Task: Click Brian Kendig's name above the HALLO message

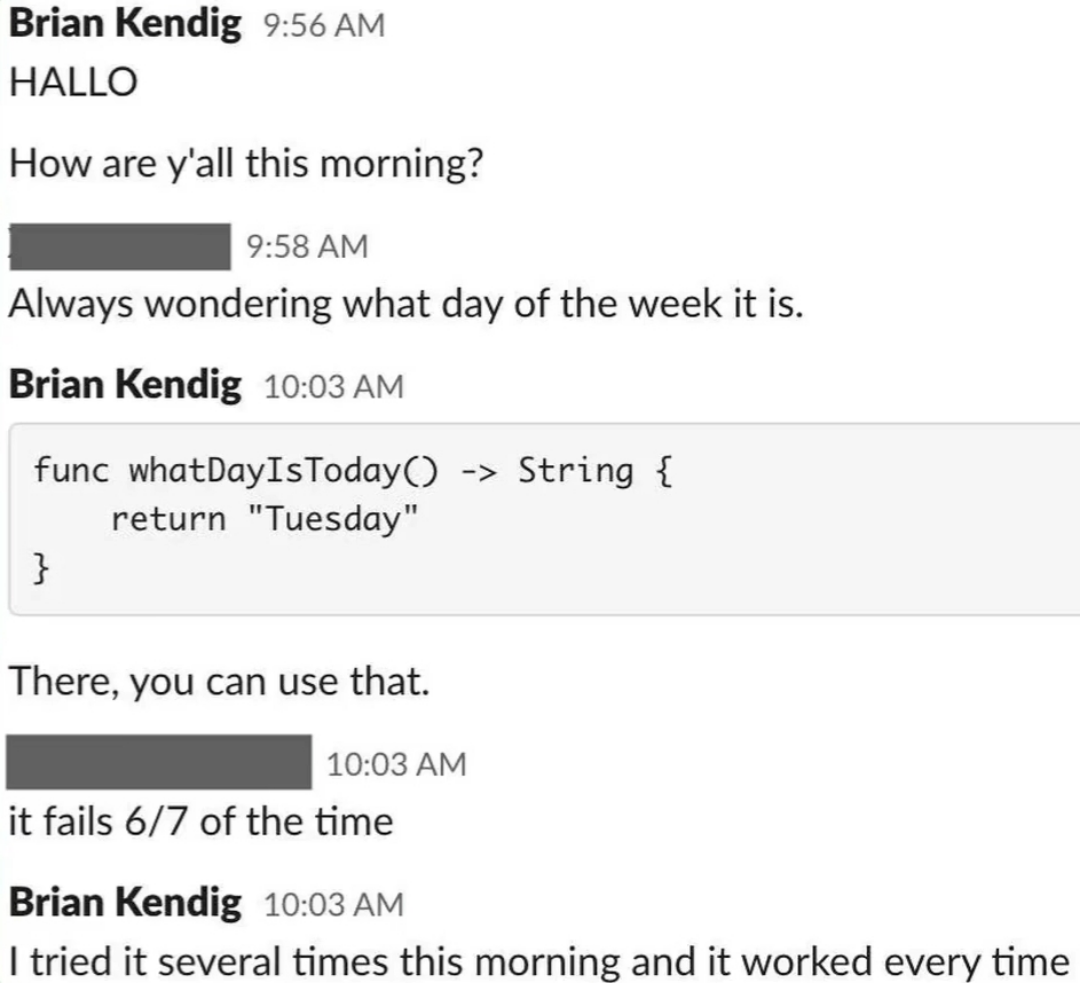Action: click(125, 24)
